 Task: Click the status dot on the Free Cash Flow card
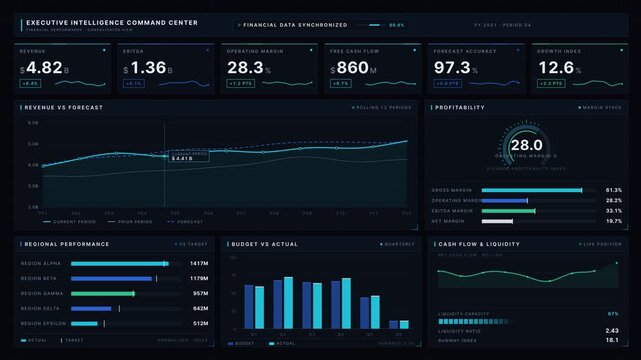(x=415, y=50)
